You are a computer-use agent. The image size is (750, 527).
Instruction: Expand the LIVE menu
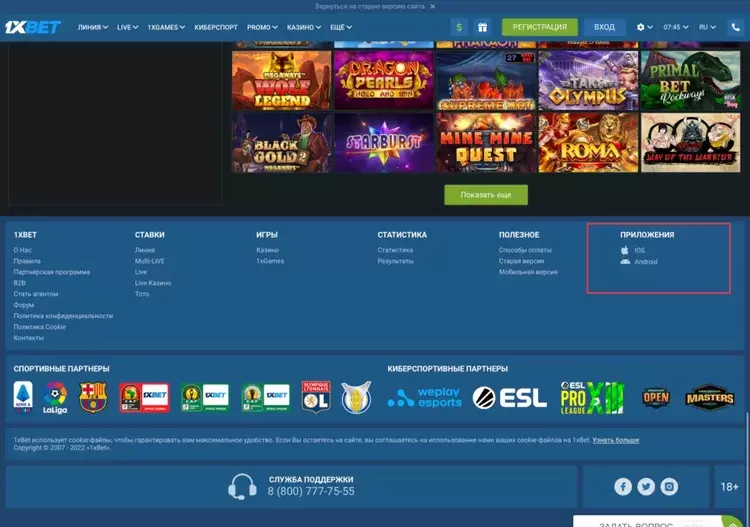point(127,27)
